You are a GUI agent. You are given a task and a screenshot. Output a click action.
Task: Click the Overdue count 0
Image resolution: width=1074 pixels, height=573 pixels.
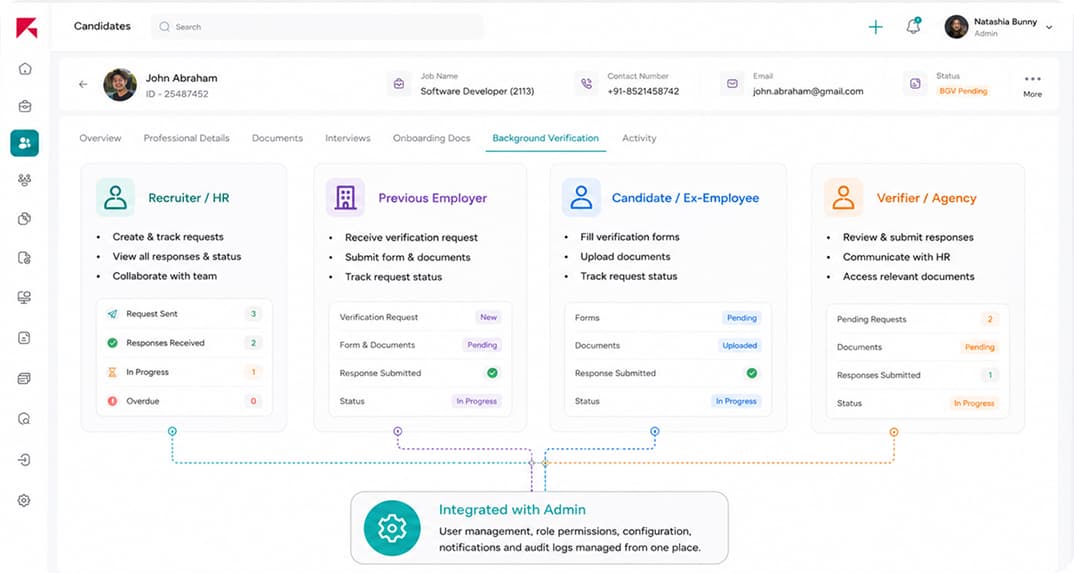pos(253,401)
